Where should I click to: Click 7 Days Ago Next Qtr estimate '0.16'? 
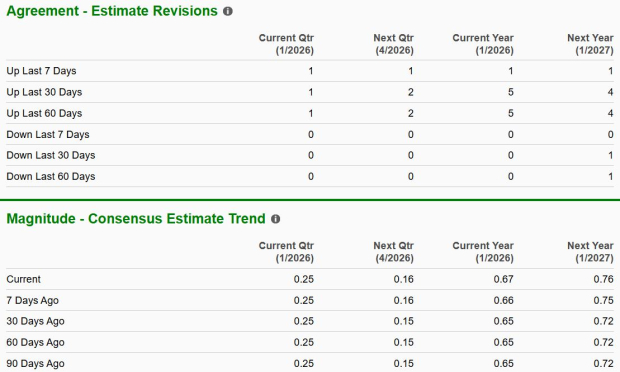click(x=404, y=300)
